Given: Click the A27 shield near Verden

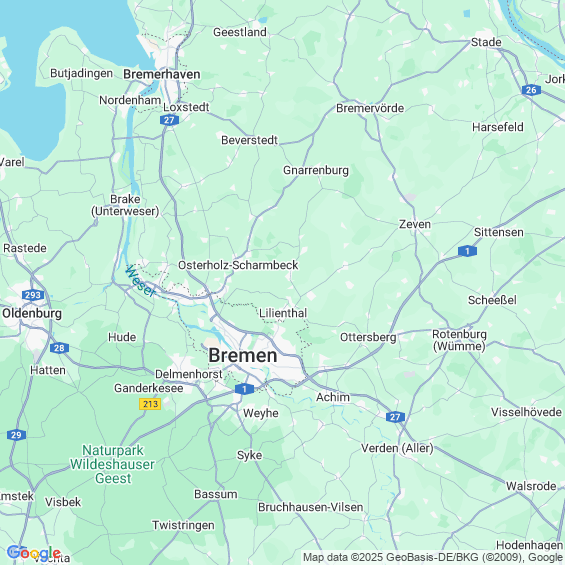Looking at the screenshot, I should 395,417.
